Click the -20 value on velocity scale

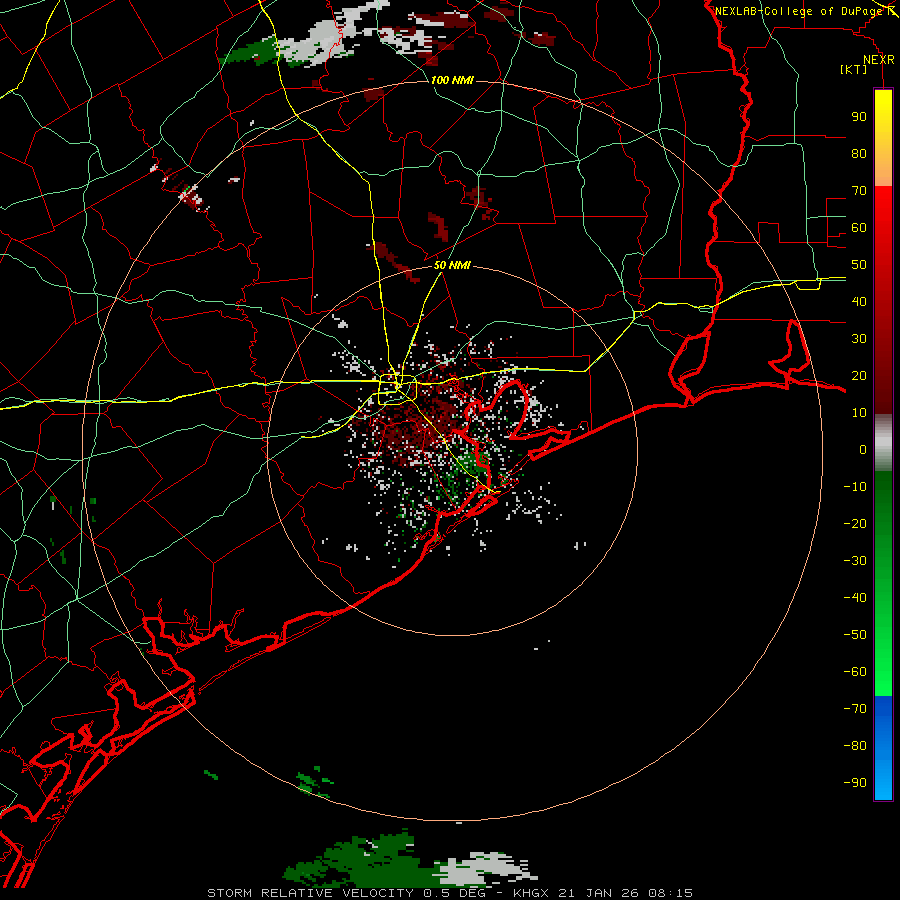(855, 523)
